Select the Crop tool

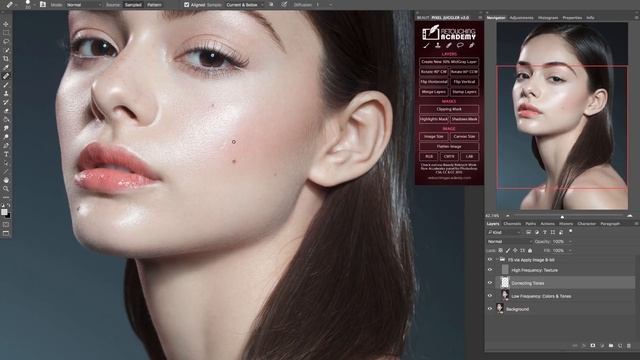coord(6,59)
